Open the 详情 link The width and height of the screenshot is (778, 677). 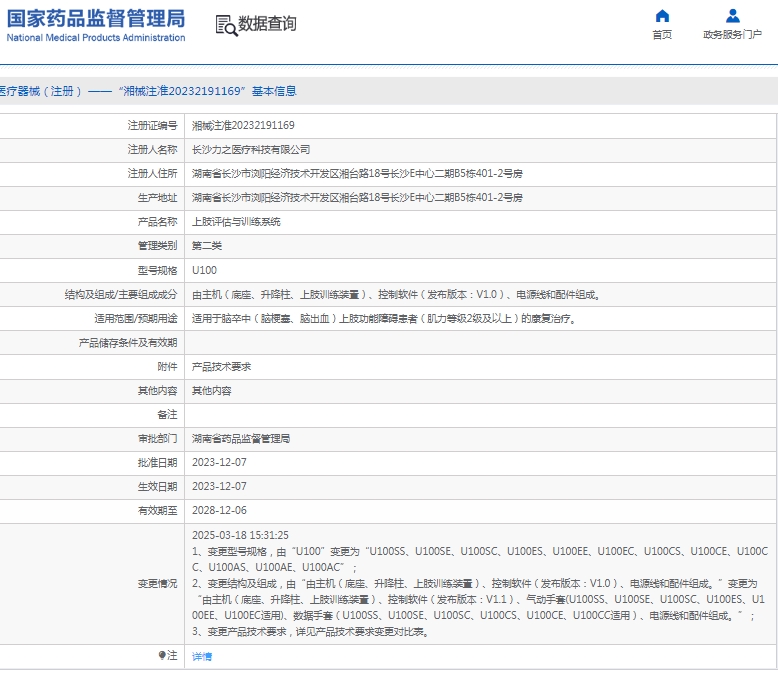click(x=202, y=657)
